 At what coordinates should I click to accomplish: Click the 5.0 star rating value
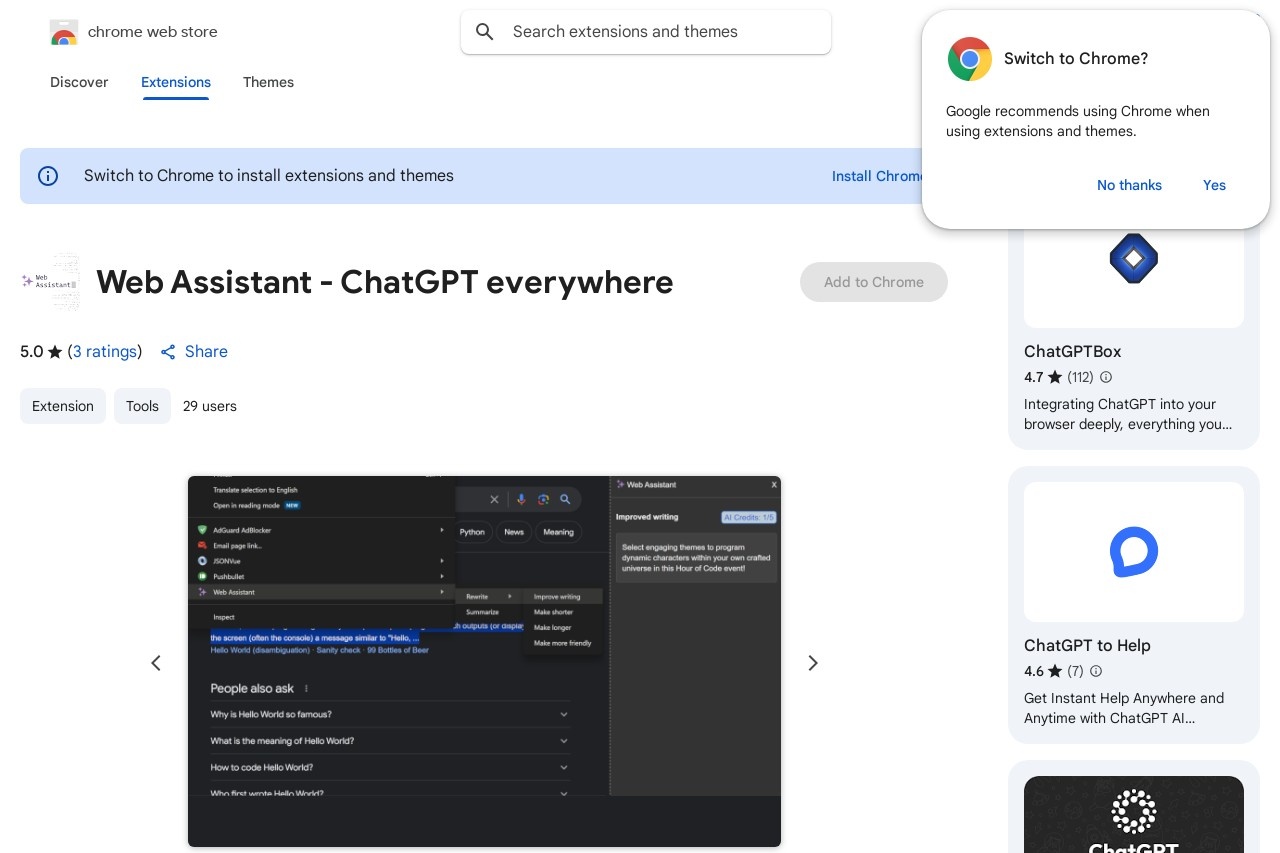(x=32, y=352)
